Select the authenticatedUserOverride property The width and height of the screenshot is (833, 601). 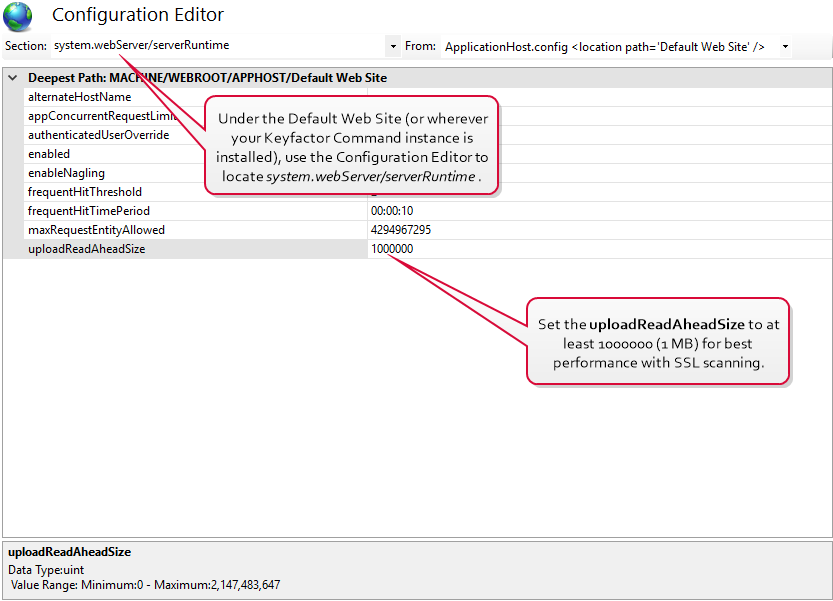(98, 135)
